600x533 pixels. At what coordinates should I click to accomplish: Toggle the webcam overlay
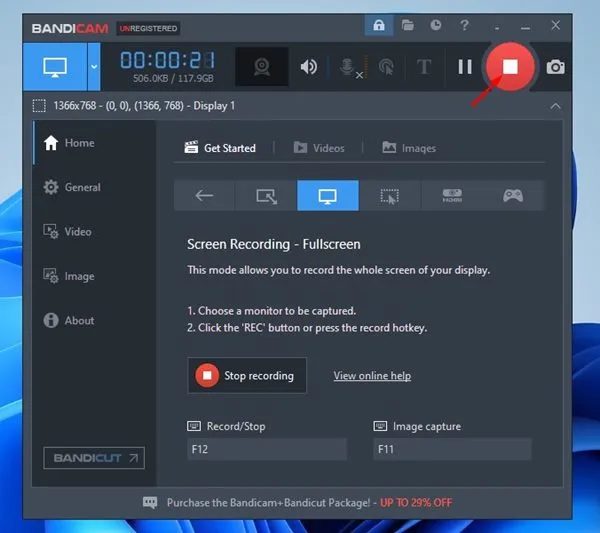point(262,67)
